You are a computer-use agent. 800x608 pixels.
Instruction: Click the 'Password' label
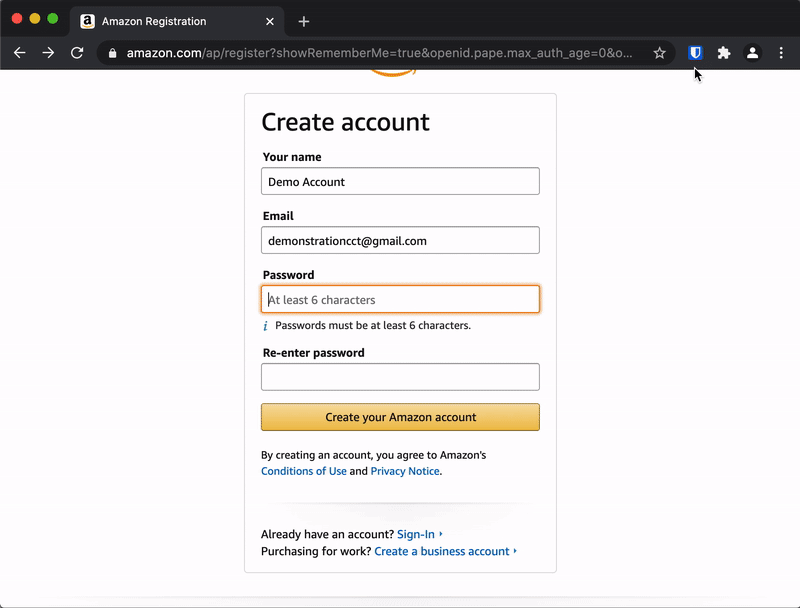coord(288,275)
